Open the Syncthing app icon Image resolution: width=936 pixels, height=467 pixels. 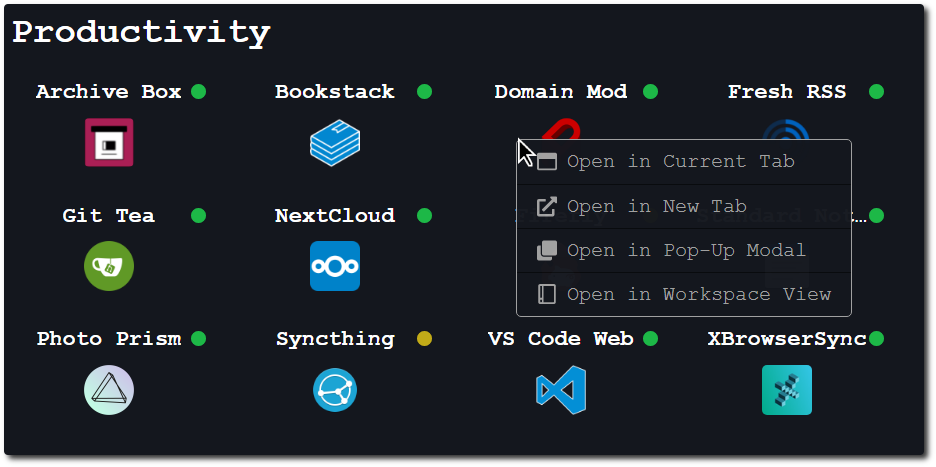[335, 390]
